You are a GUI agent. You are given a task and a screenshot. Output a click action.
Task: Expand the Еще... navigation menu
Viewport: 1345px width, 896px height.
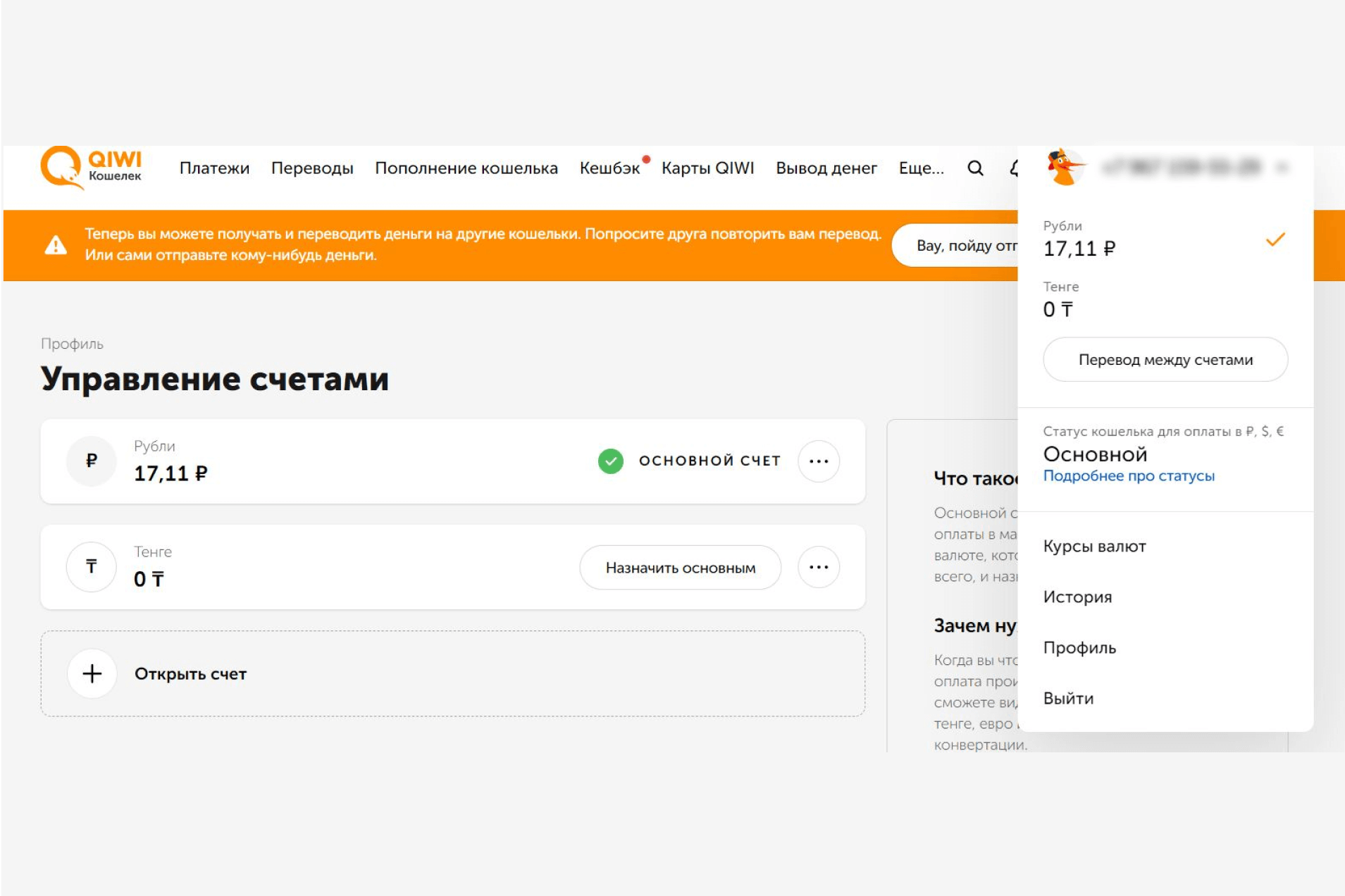(921, 168)
